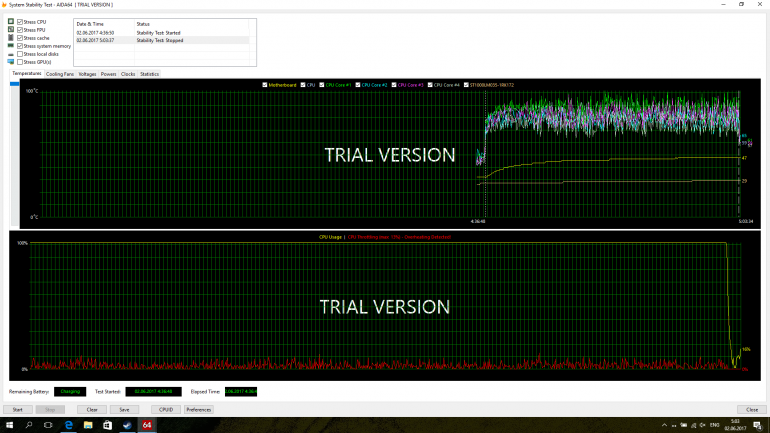The height and width of the screenshot is (433, 770).
Task: Open Task View from the taskbar
Action: [x=48, y=425]
